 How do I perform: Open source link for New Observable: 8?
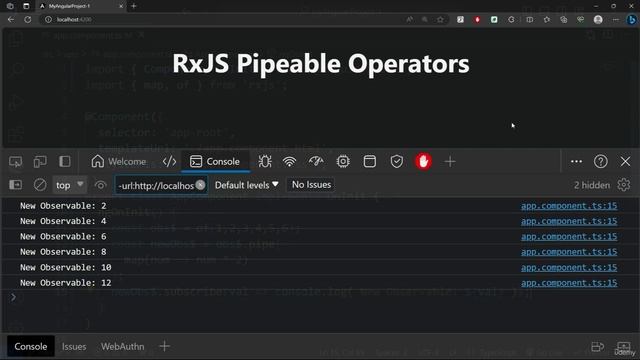click(569, 252)
